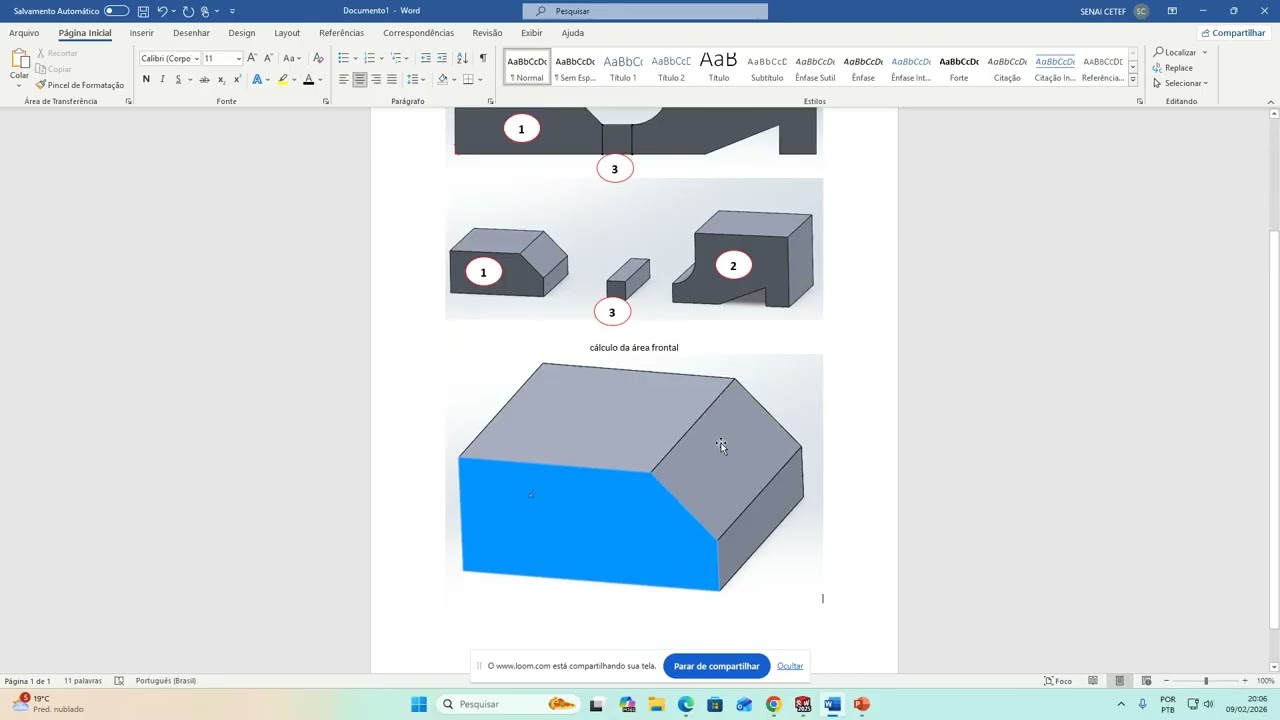
Task: Apply superscript formatting
Action: click(237, 79)
